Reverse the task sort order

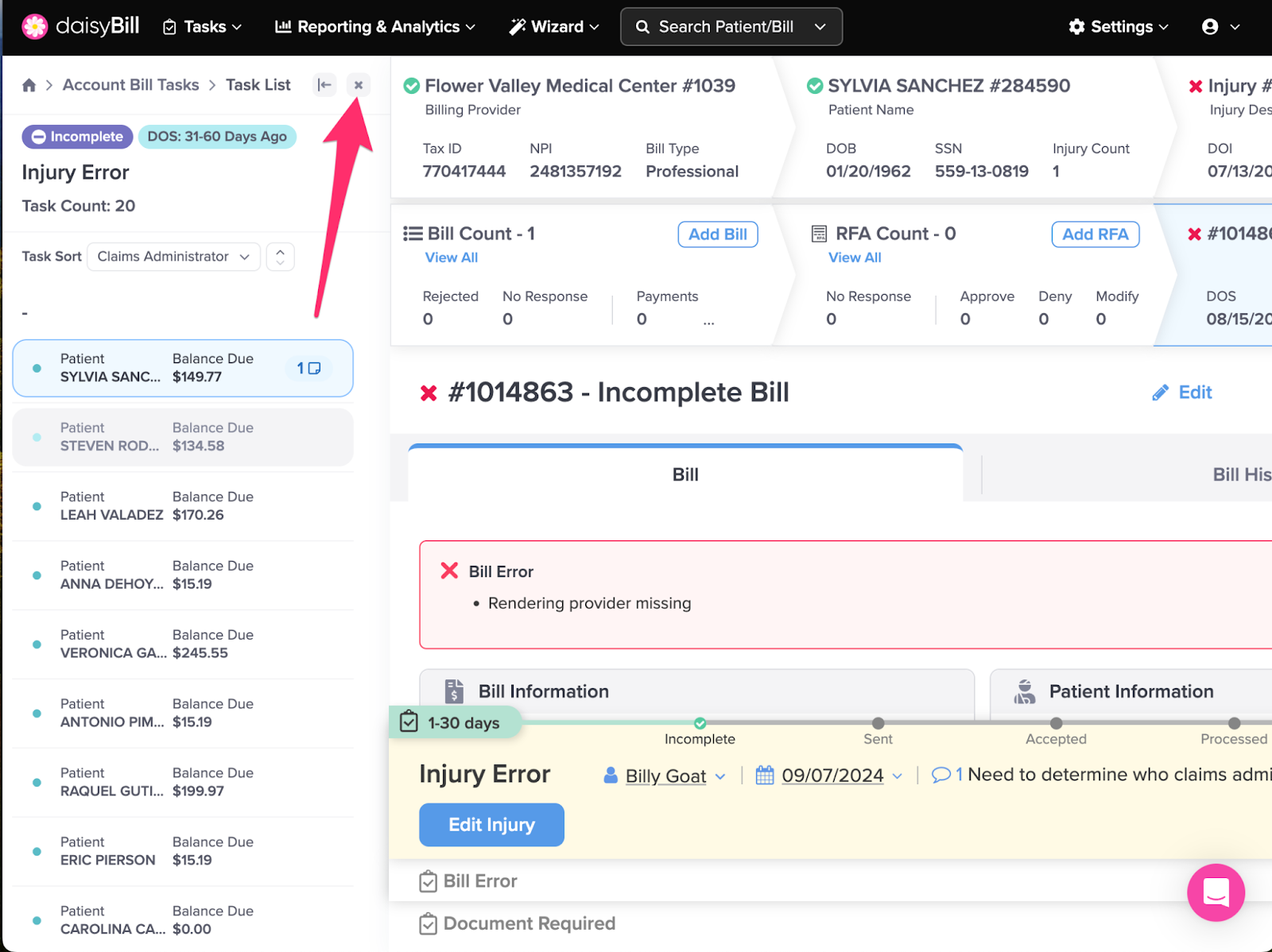coord(281,257)
